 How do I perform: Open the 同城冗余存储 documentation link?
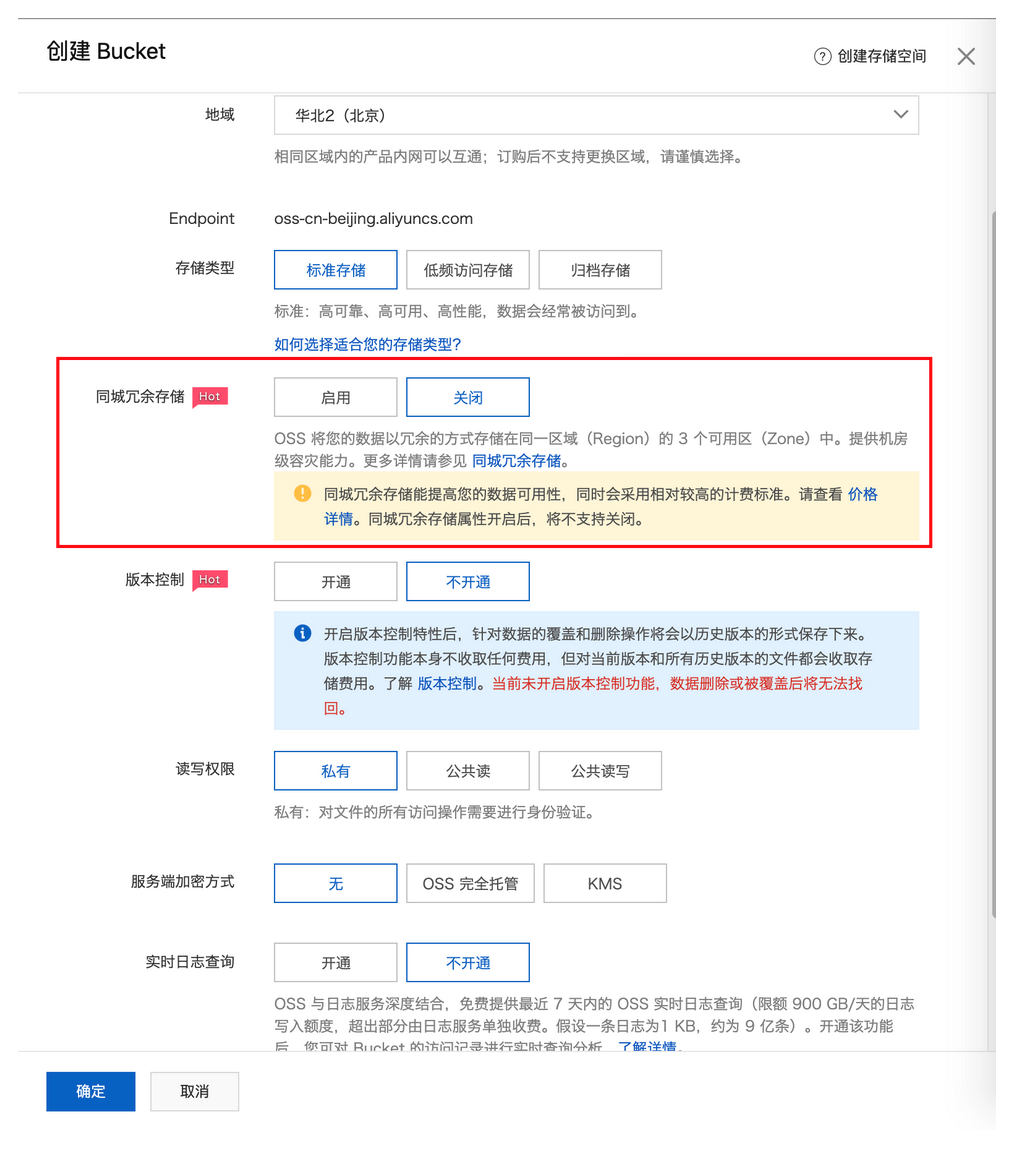point(517,461)
